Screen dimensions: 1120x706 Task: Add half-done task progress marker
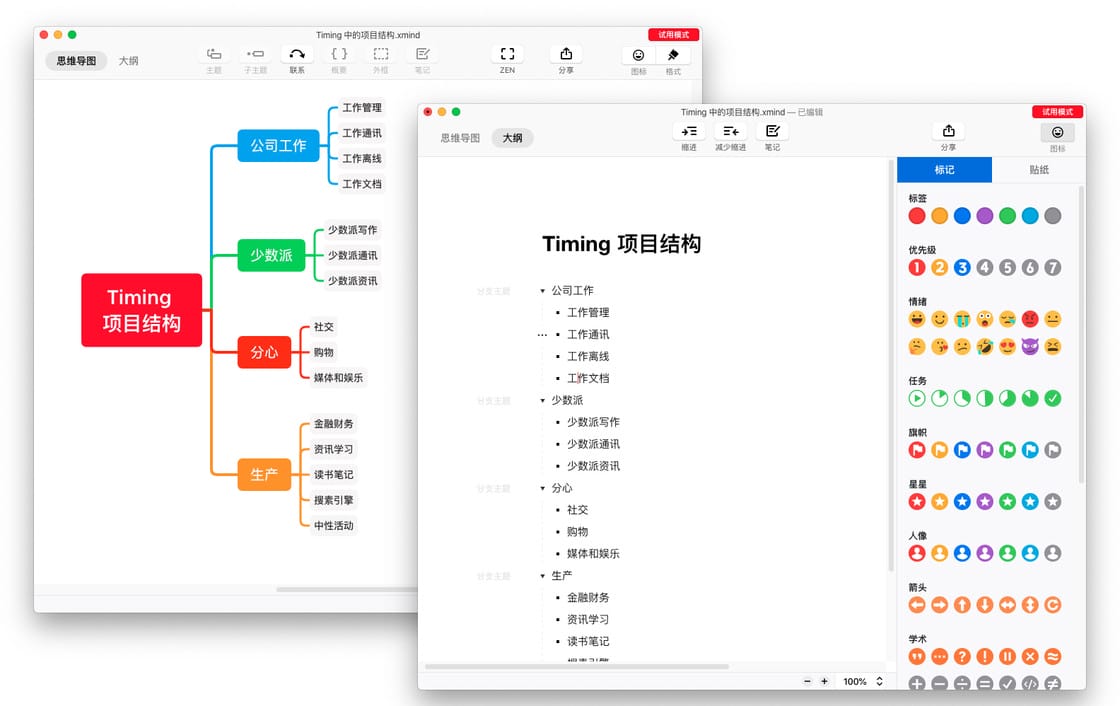985,398
